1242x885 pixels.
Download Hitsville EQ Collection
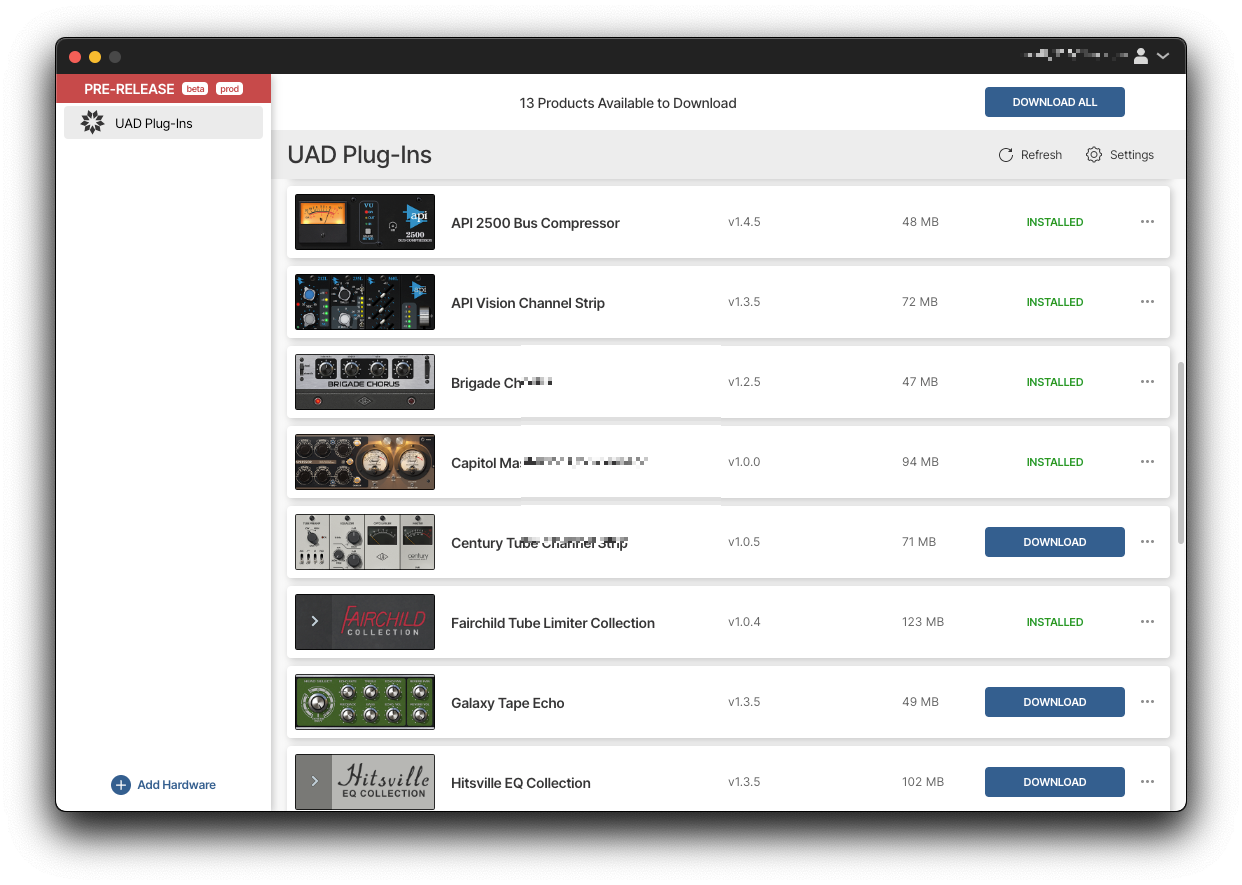click(x=1055, y=782)
